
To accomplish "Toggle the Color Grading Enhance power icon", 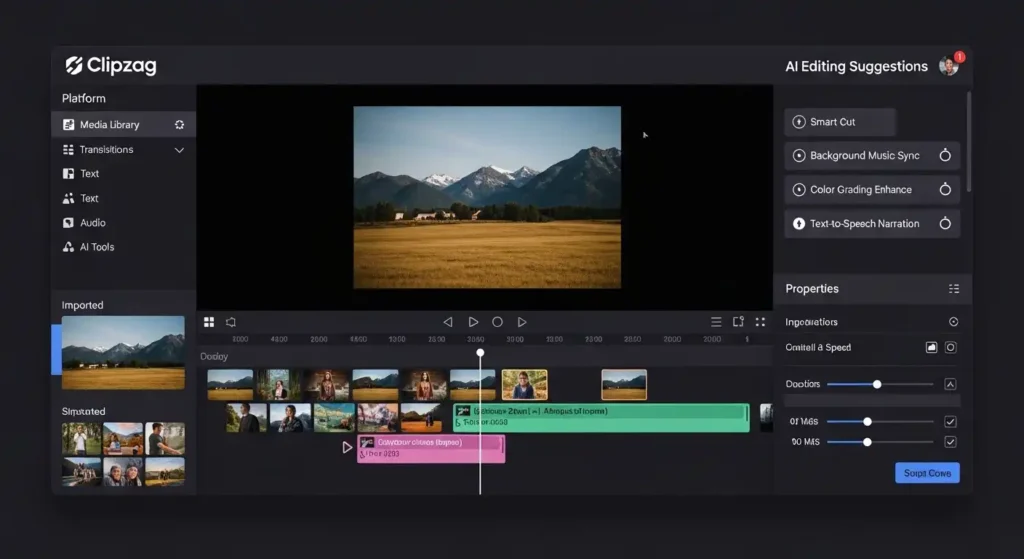I will click(x=945, y=189).
